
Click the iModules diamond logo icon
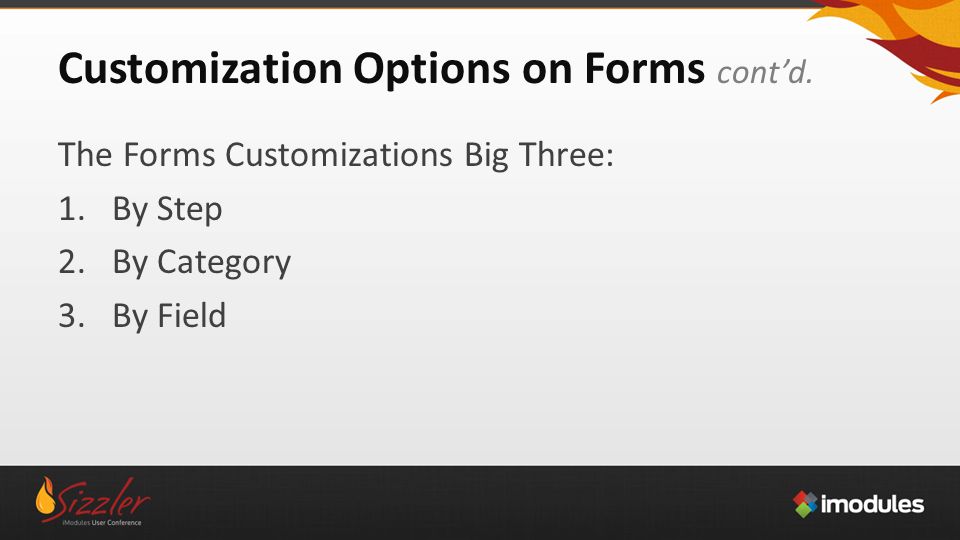805,504
